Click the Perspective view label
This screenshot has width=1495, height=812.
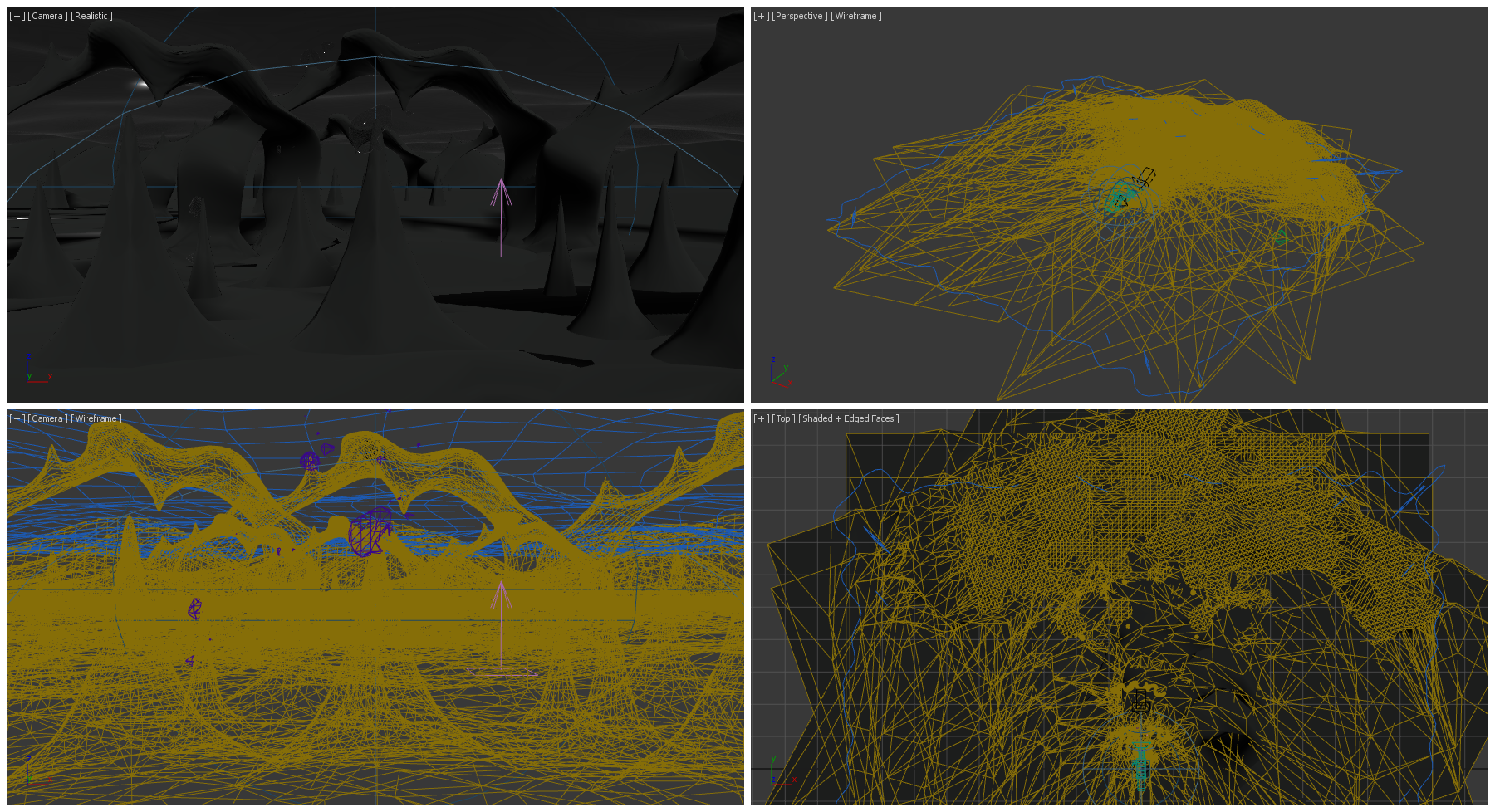799,16
